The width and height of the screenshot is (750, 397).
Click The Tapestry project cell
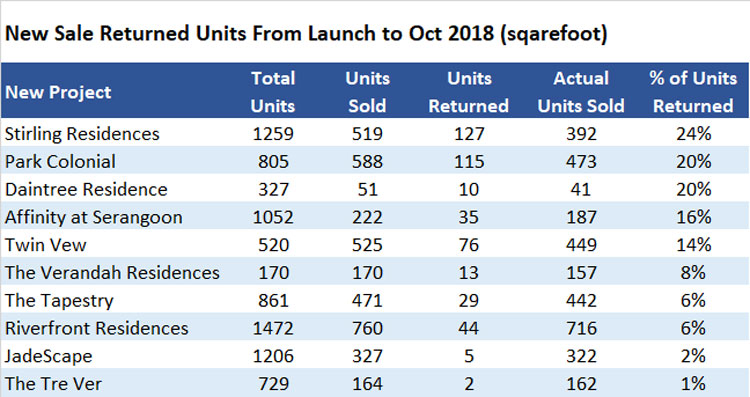click(x=59, y=301)
